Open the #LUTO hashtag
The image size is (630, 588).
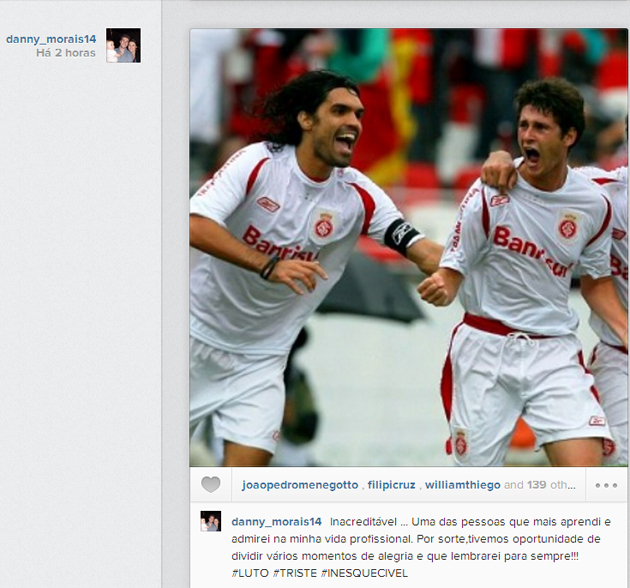(250, 573)
